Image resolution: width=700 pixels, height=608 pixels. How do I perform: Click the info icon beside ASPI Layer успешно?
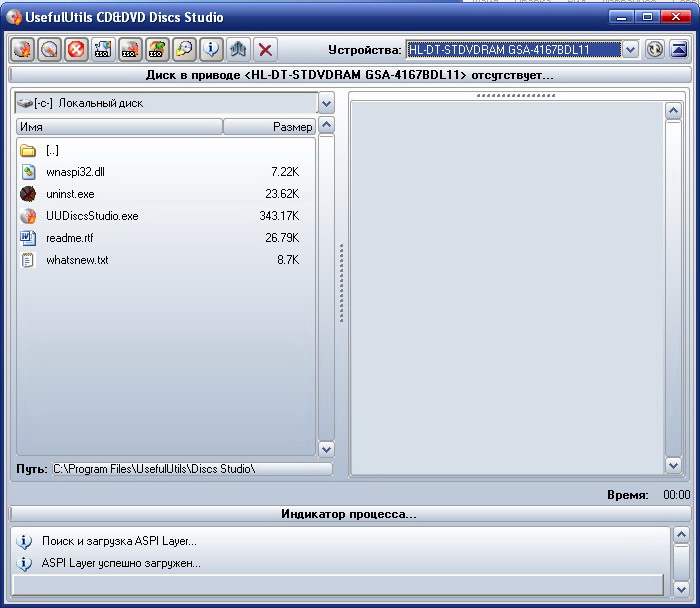[24, 563]
